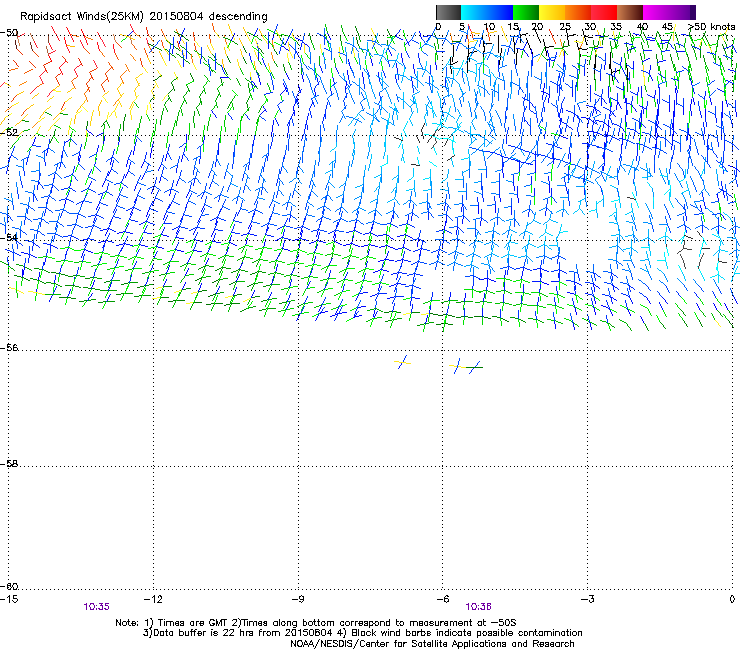Image resolution: width=740 pixels, height=650 pixels.
Task: Click the '-15' longitude axis label
Action: coord(9,599)
